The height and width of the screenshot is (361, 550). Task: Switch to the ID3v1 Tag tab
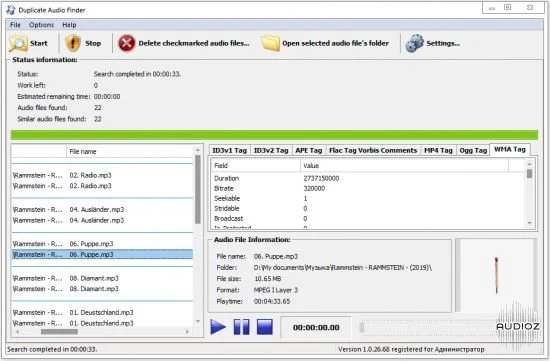[229, 151]
